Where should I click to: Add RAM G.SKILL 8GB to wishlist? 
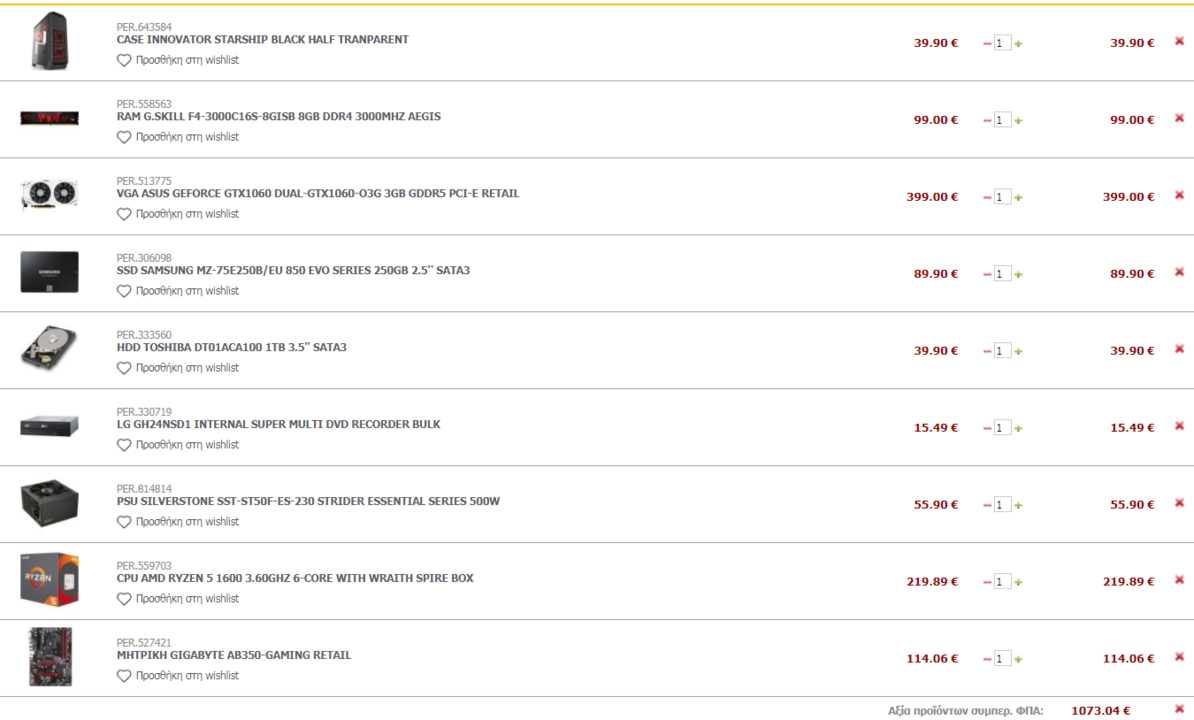coord(177,137)
